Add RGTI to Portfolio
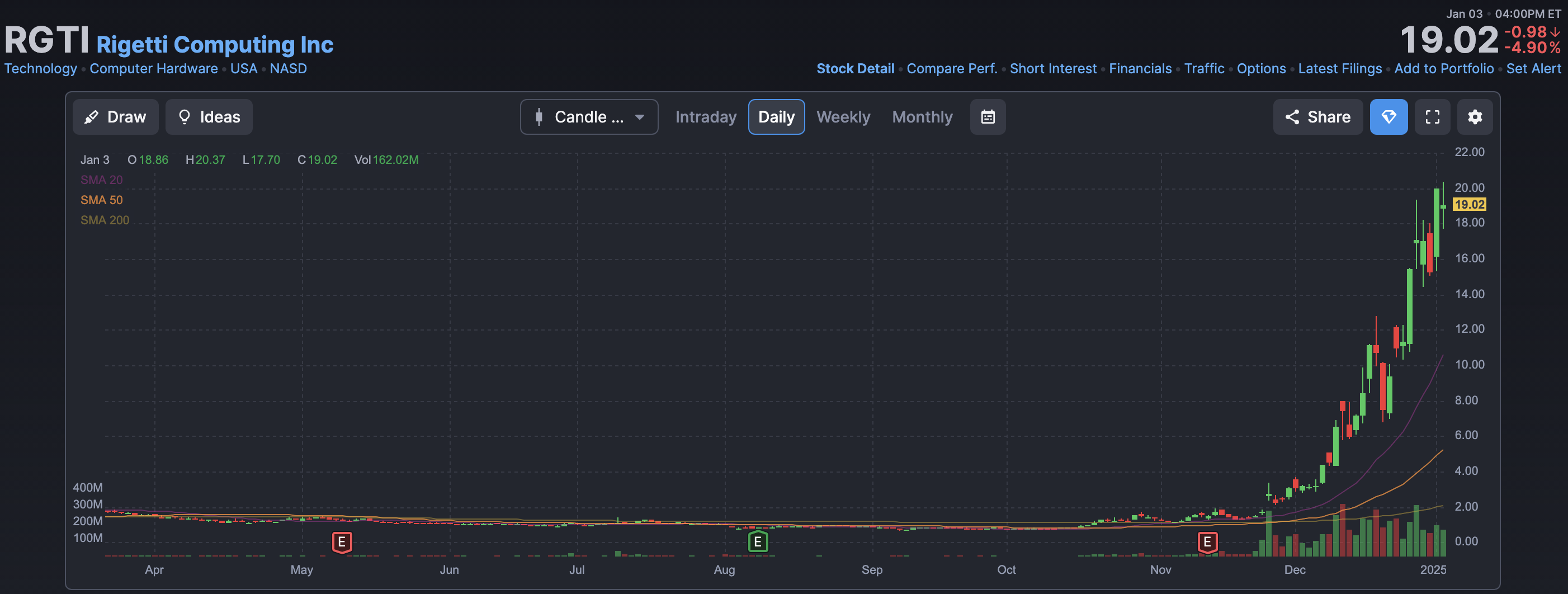 (x=1444, y=69)
